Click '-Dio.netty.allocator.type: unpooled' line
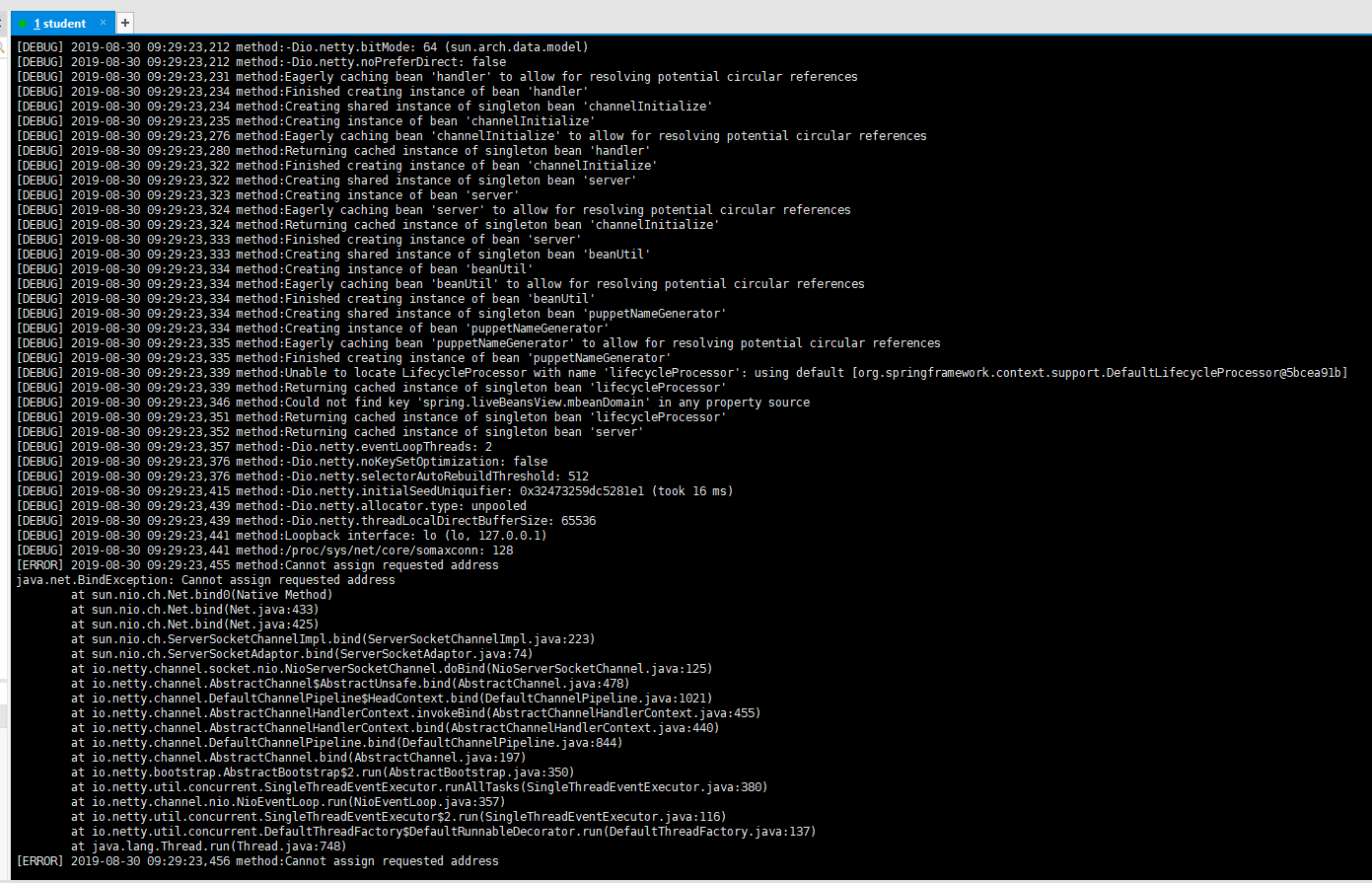Image resolution: width=1372 pixels, height=883 pixels. click(x=271, y=506)
